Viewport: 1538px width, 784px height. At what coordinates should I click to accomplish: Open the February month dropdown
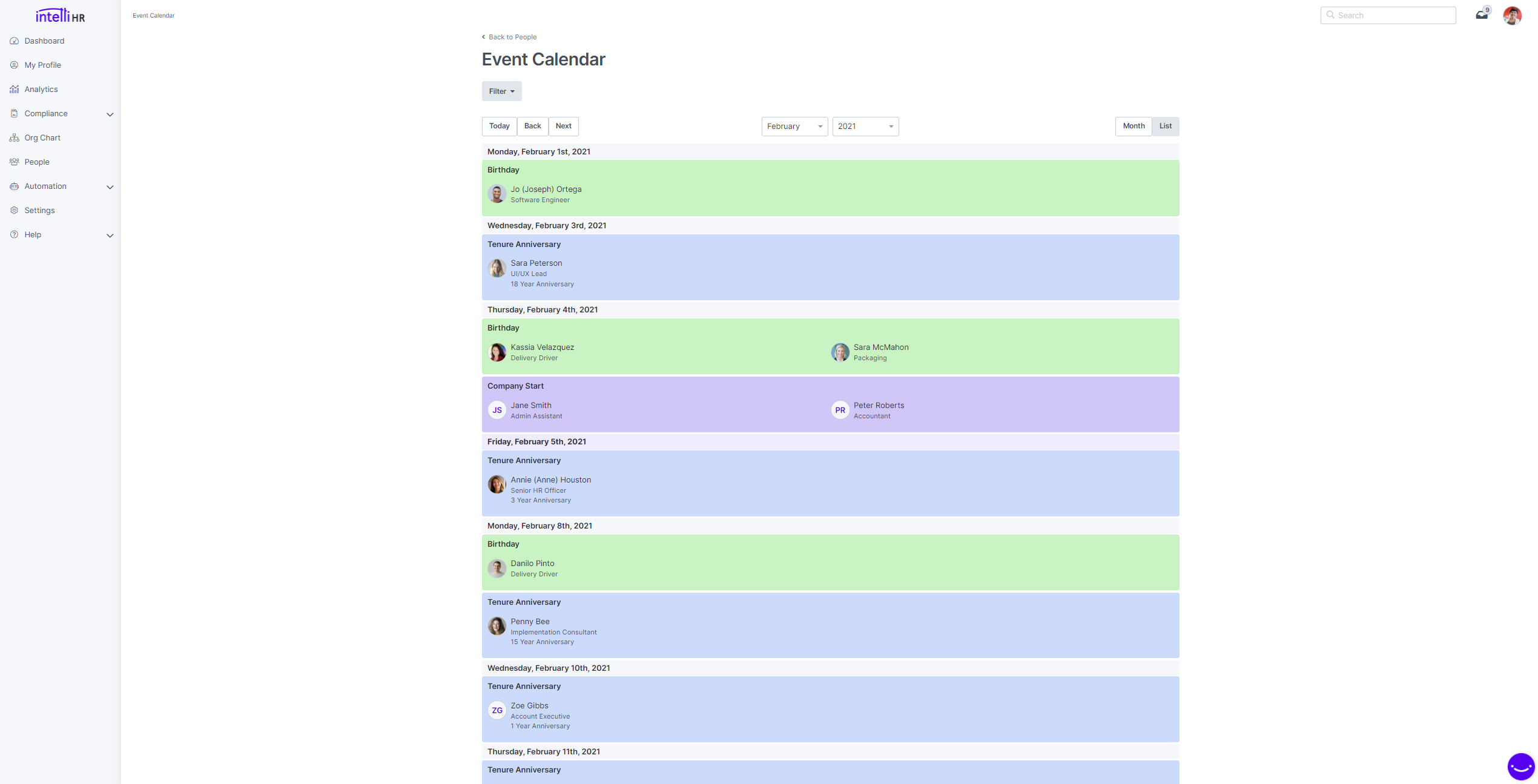794,127
